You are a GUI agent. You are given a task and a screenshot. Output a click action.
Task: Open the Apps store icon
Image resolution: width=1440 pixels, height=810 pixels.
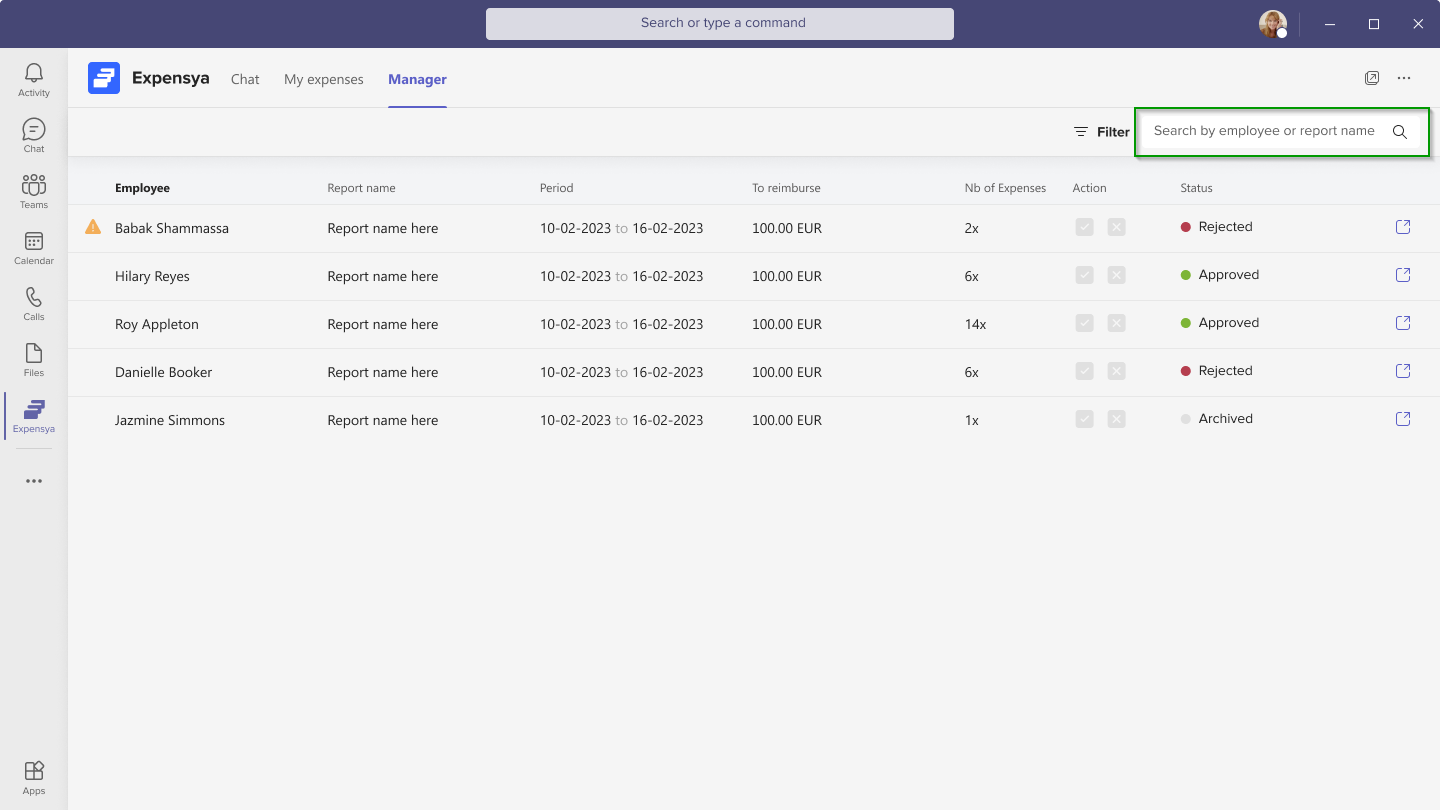[33, 776]
